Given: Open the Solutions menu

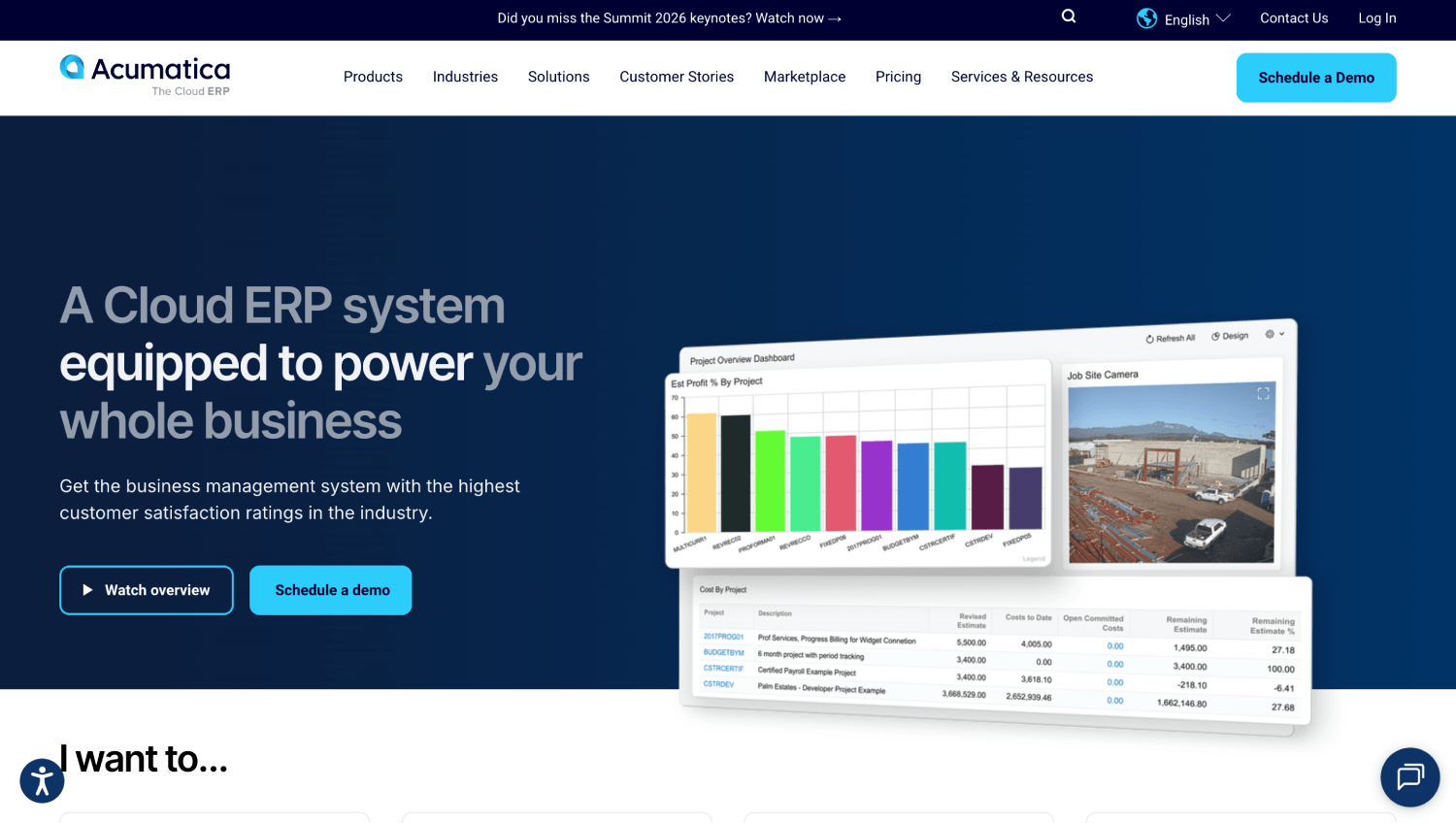Looking at the screenshot, I should 559,77.
